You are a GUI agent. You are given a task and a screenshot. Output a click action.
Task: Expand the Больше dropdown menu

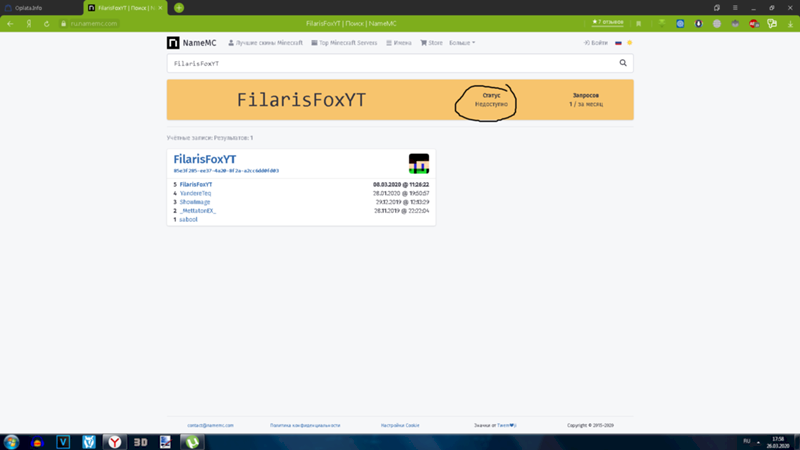click(x=462, y=43)
